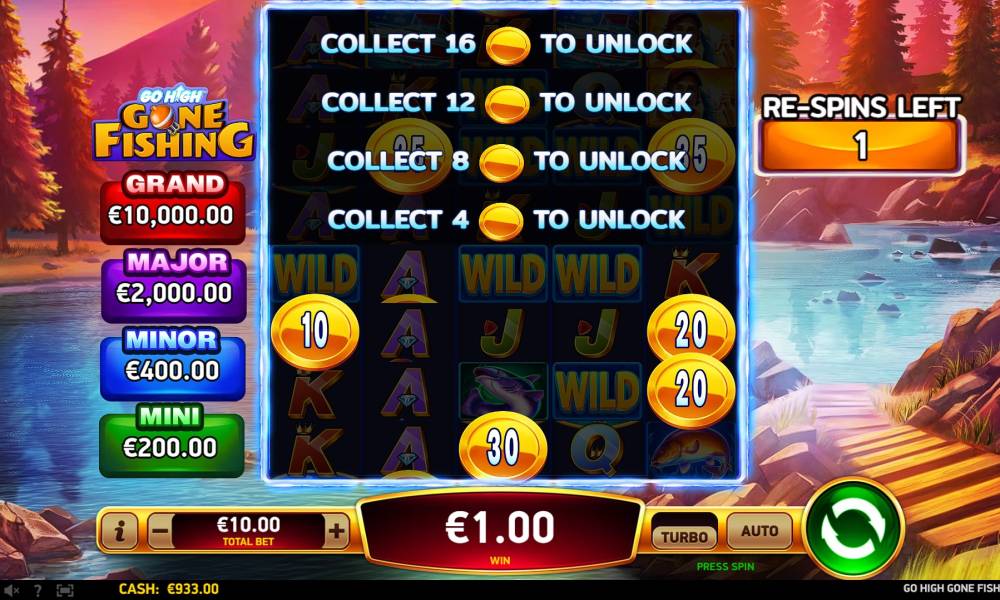Toggle Turbo mode
The width and height of the screenshot is (1000, 600).
click(684, 536)
